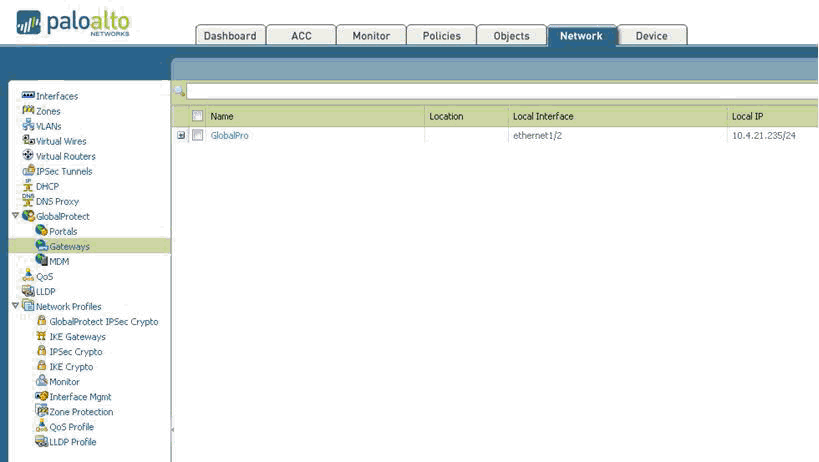The height and width of the screenshot is (462, 819).
Task: Collapse the GlobalProtect tree node
Action: point(15,216)
